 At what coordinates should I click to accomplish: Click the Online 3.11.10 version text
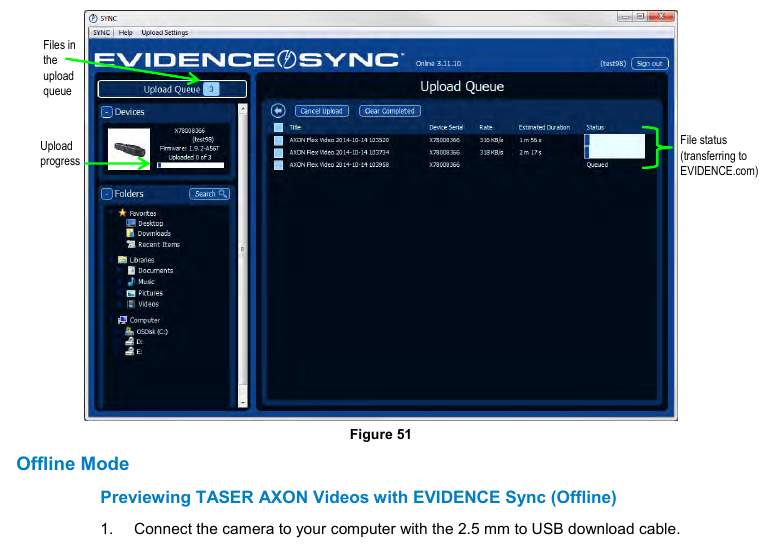click(438, 64)
